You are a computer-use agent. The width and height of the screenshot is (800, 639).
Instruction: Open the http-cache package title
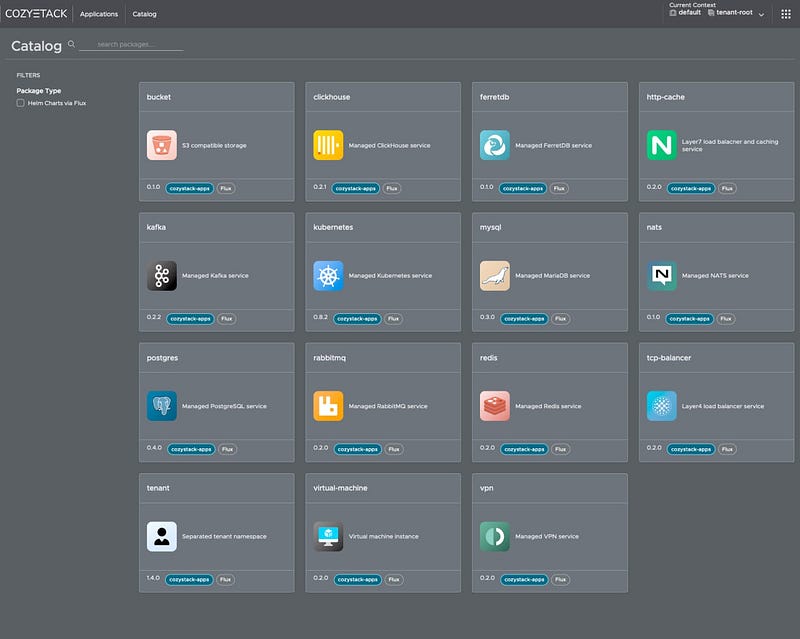pos(665,97)
